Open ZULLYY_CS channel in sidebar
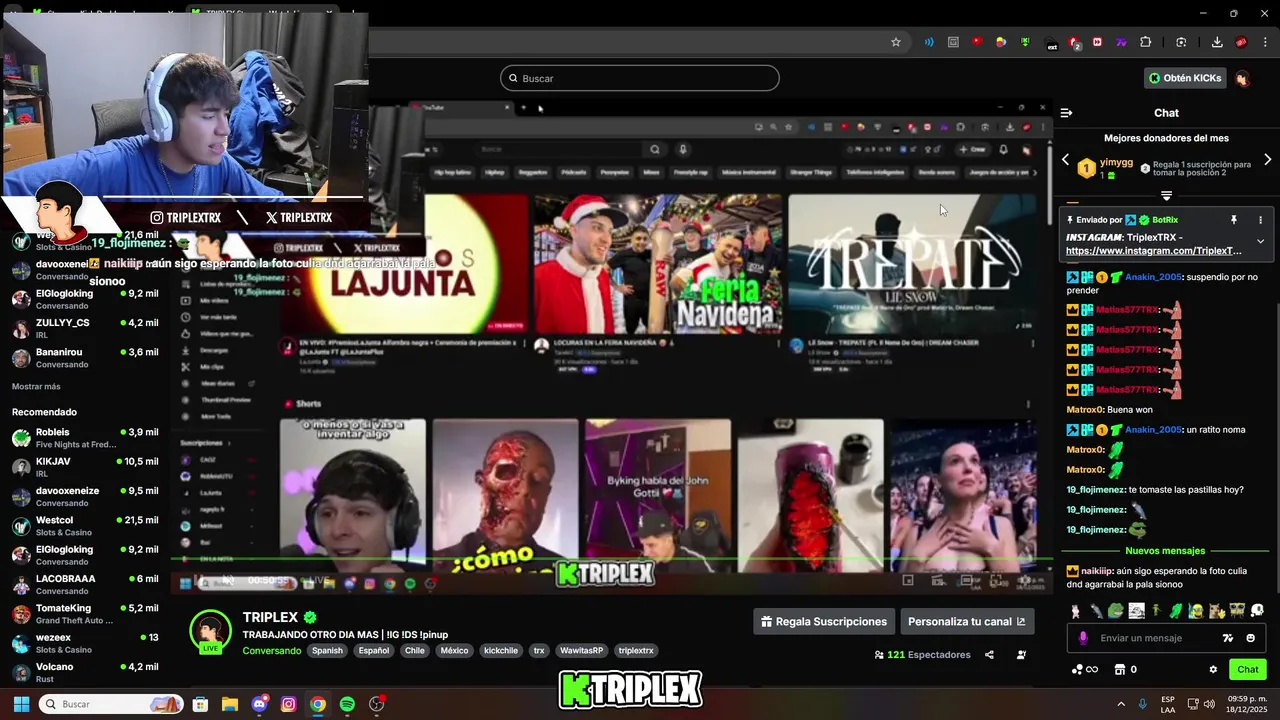 (x=85, y=328)
